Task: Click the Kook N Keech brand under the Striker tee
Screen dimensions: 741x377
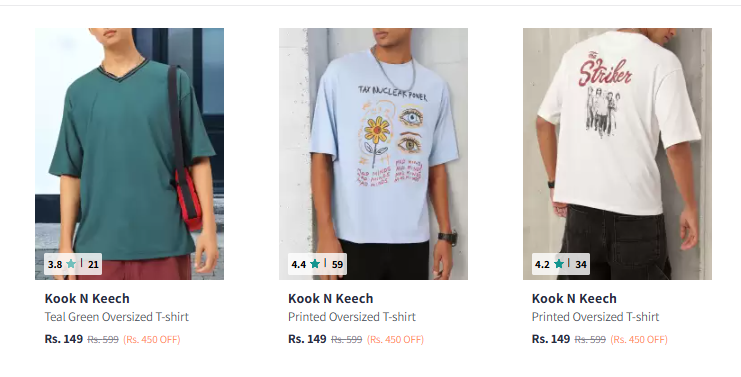Action: click(x=574, y=299)
